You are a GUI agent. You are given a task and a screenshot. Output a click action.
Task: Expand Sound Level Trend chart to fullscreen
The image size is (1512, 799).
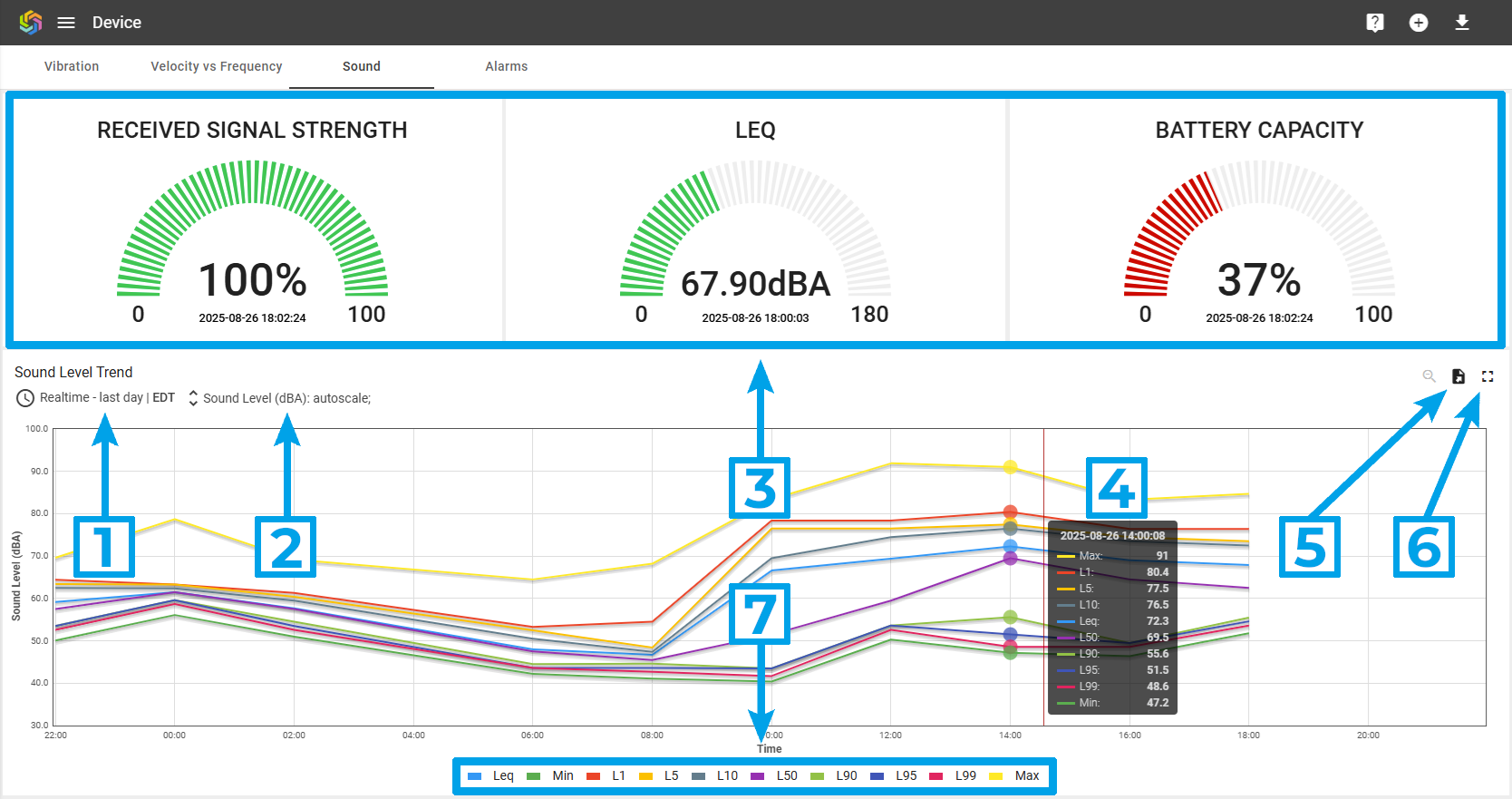click(x=1487, y=375)
